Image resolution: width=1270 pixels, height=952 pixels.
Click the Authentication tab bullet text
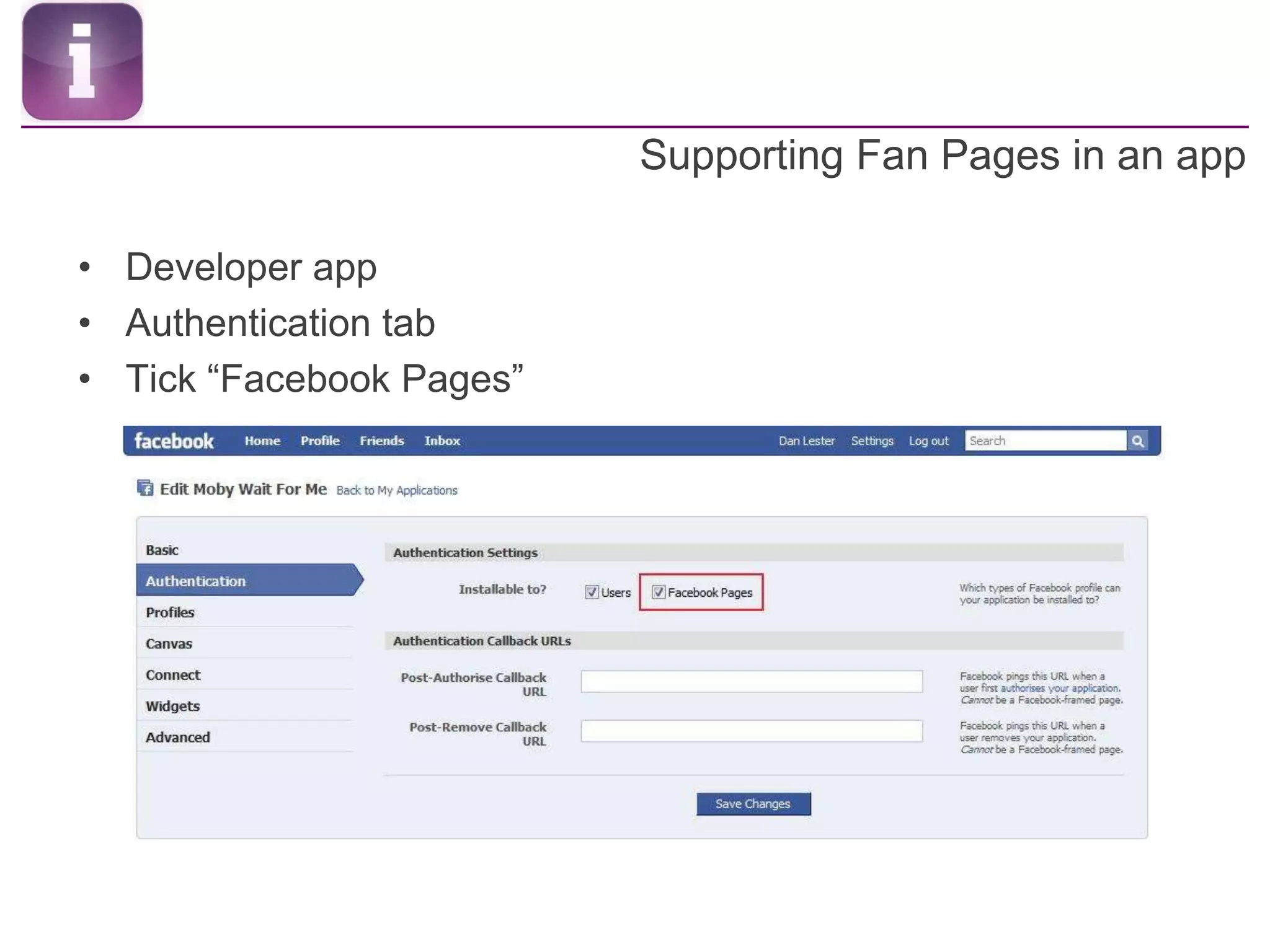pyautogui.click(x=280, y=323)
